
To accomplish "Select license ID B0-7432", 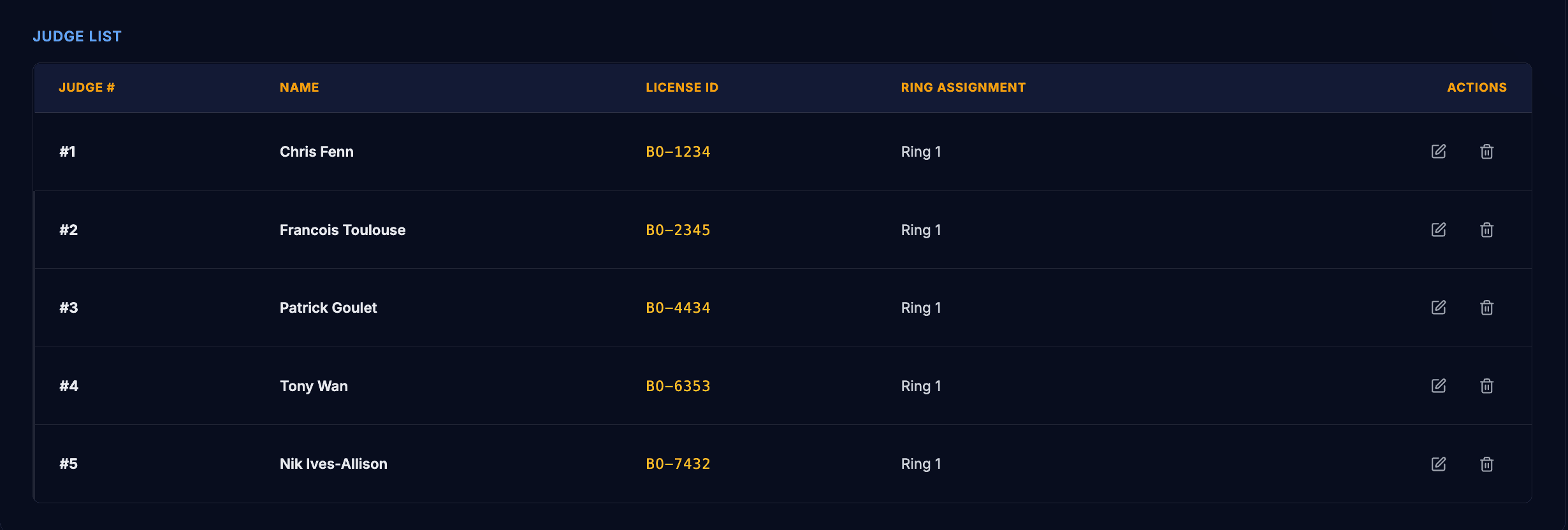I will click(x=678, y=464).
